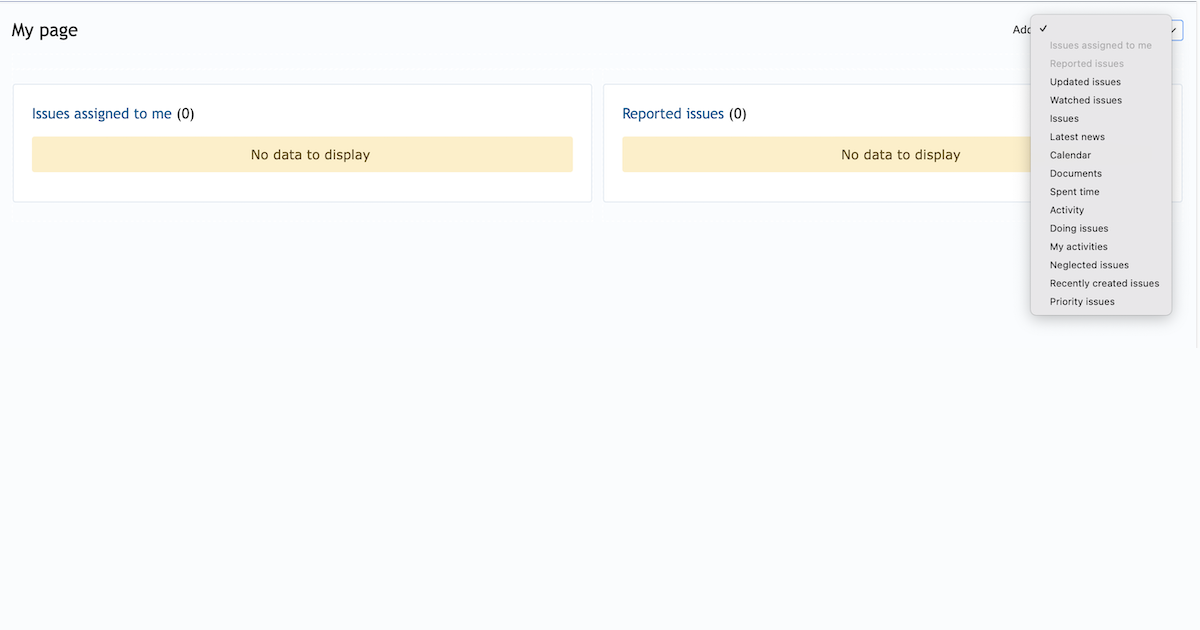Select the "My activities" option
Screen dimensions: 1200x630
[1078, 246]
